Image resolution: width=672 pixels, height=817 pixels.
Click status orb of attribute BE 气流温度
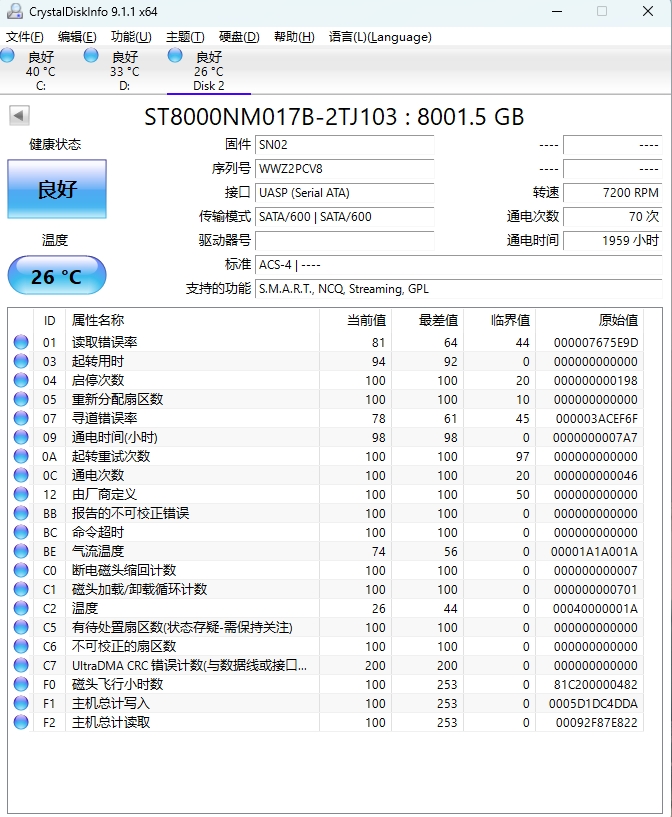pos(21,551)
